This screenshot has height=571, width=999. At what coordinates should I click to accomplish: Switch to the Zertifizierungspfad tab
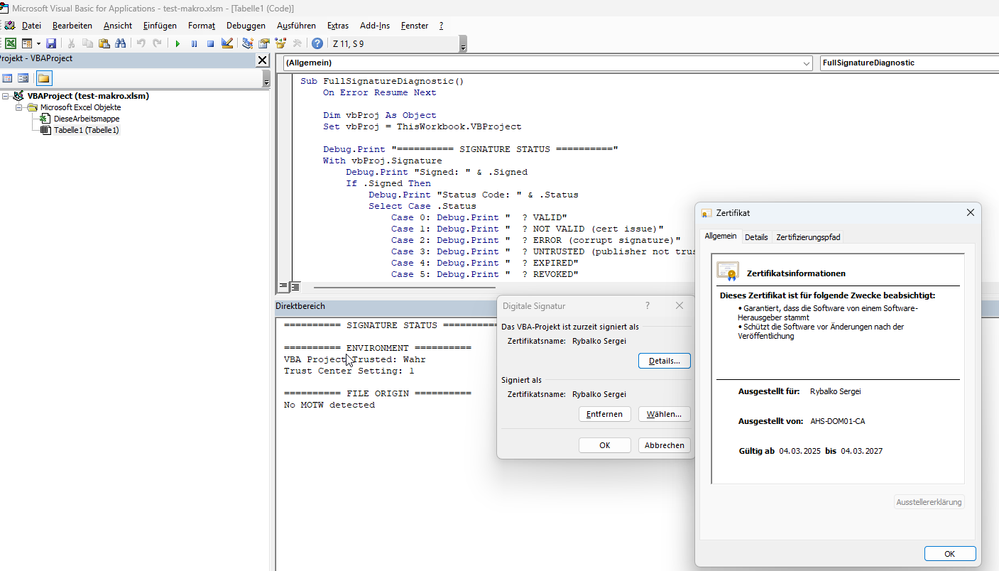pyautogui.click(x=808, y=237)
